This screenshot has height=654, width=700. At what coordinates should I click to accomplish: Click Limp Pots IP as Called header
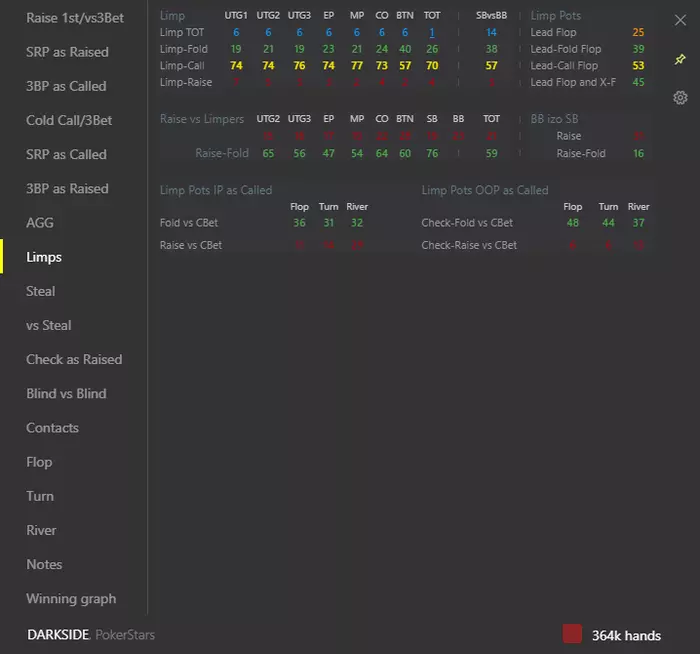[x=216, y=190]
